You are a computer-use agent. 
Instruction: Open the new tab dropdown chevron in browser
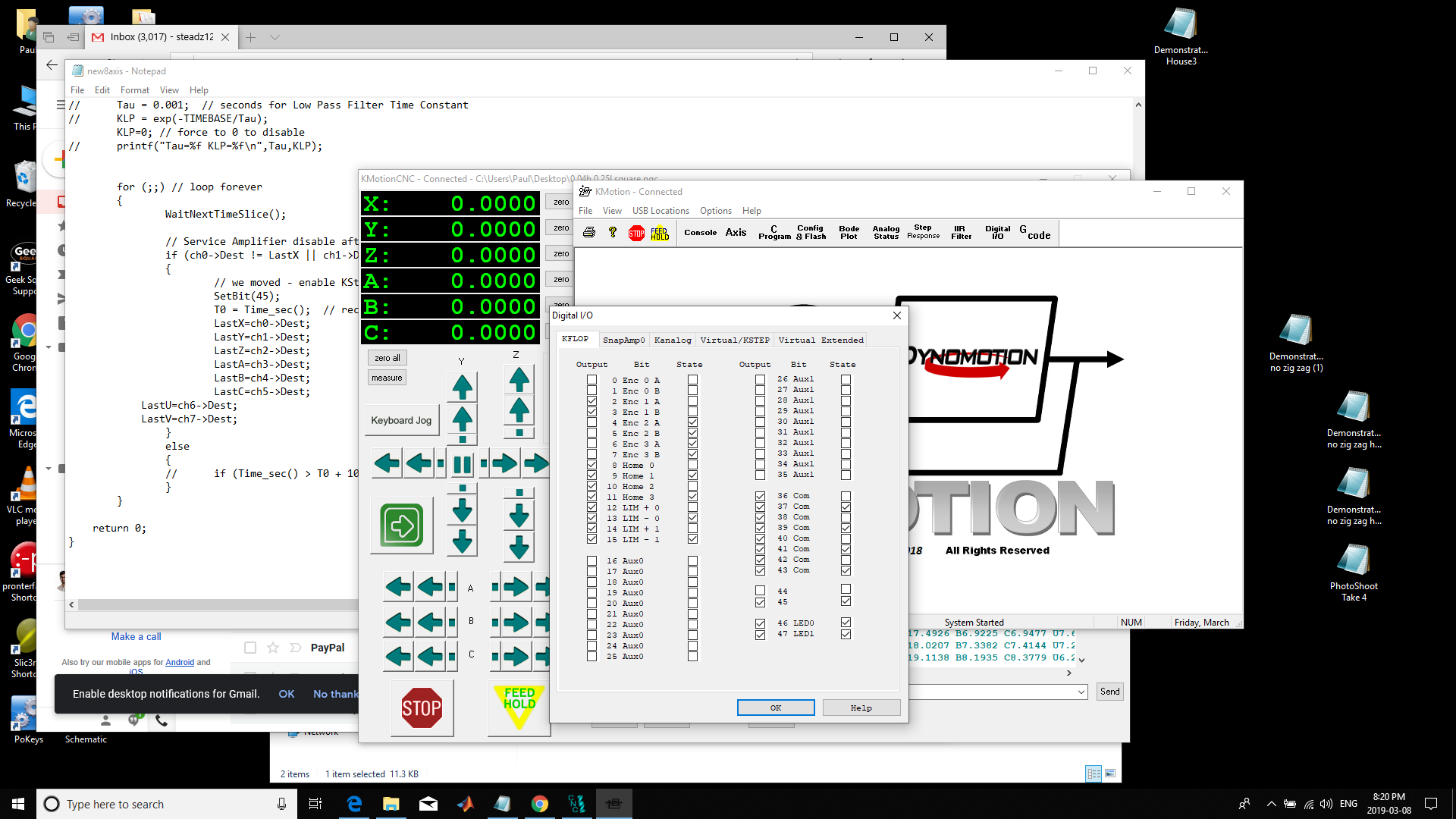tap(275, 37)
